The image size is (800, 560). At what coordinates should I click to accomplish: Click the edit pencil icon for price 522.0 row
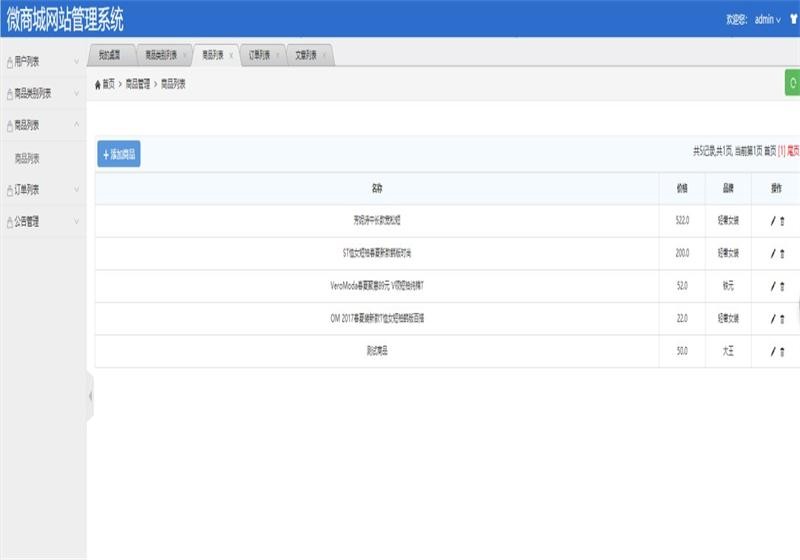pos(771,222)
